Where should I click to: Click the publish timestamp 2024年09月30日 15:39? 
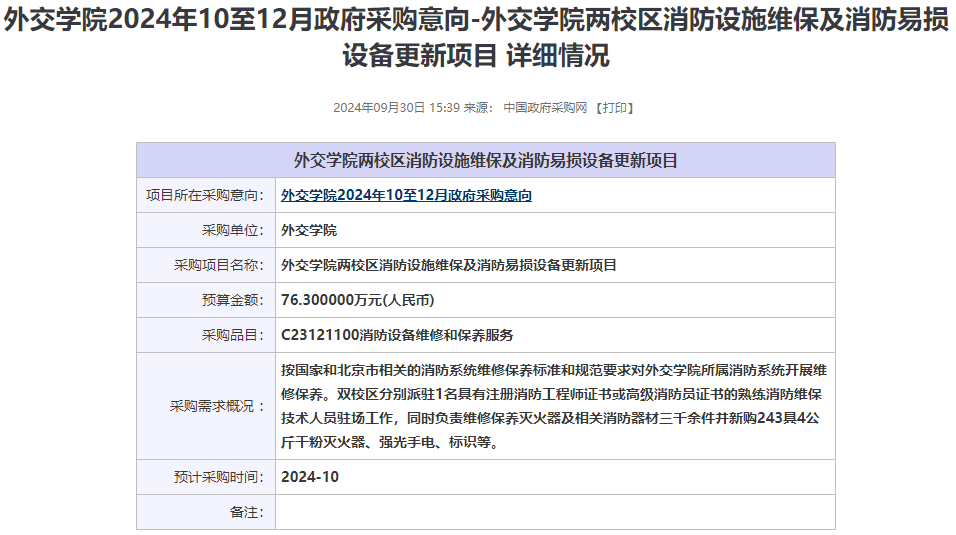[x=396, y=108]
